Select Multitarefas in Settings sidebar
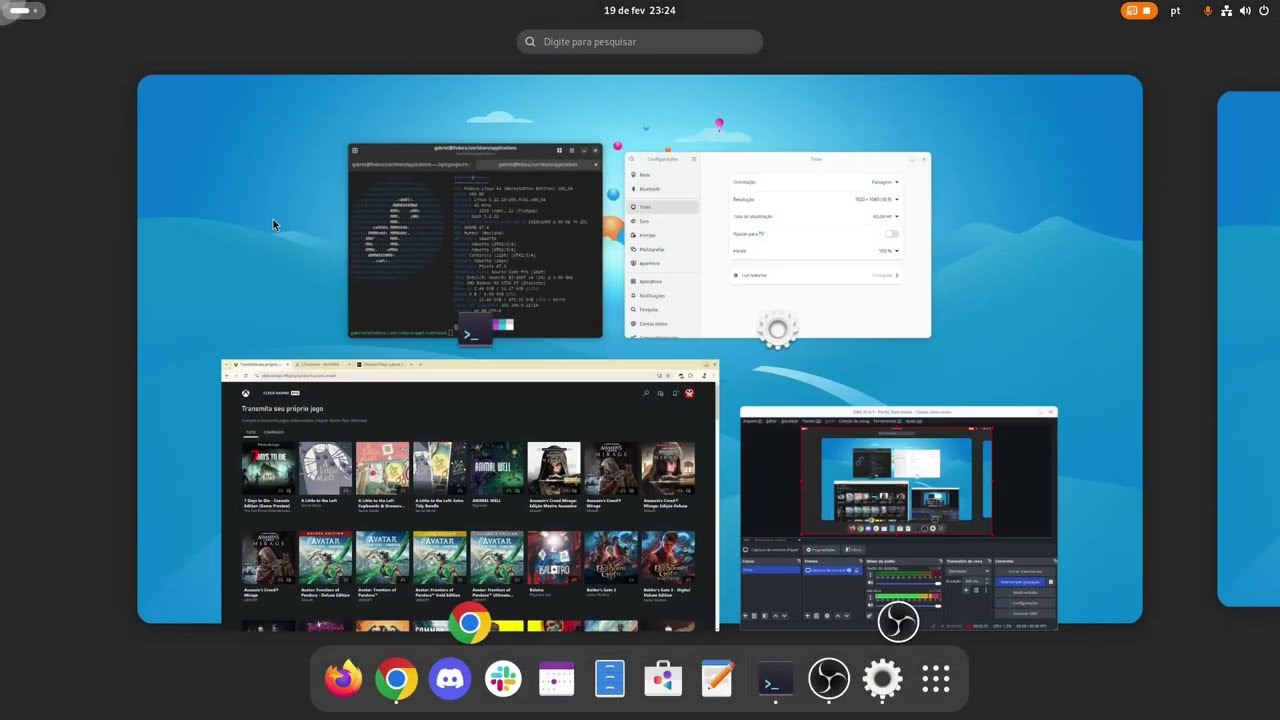This screenshot has width=1280, height=720. pyautogui.click(x=662, y=249)
